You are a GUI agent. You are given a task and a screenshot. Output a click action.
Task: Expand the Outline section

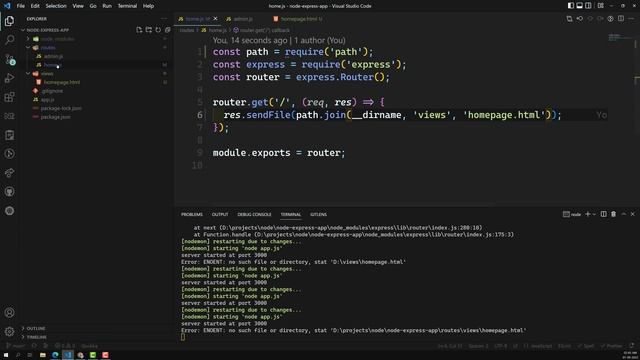[36, 329]
